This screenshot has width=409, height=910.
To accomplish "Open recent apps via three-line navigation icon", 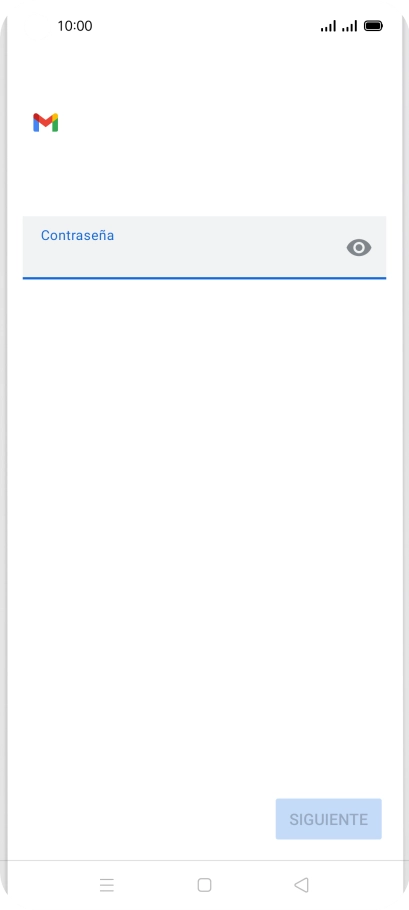I will pyautogui.click(x=107, y=885).
